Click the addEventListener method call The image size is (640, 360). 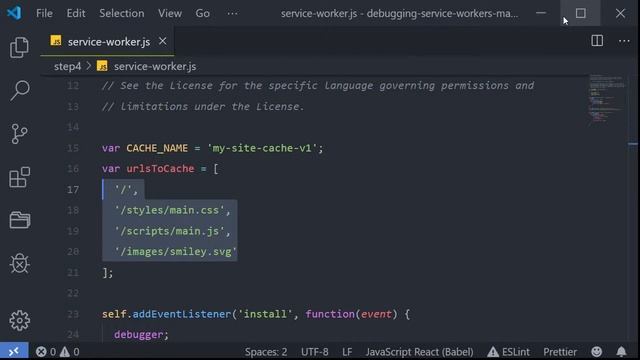(x=182, y=314)
